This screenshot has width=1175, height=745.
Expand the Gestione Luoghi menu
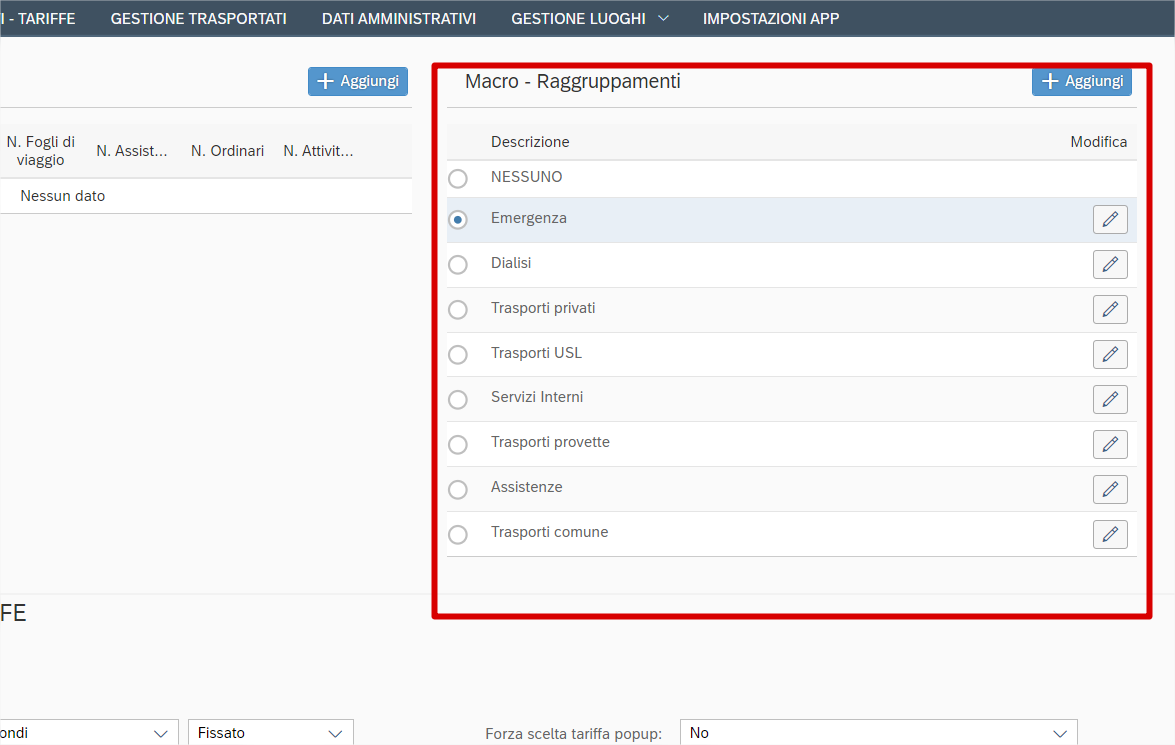click(589, 18)
